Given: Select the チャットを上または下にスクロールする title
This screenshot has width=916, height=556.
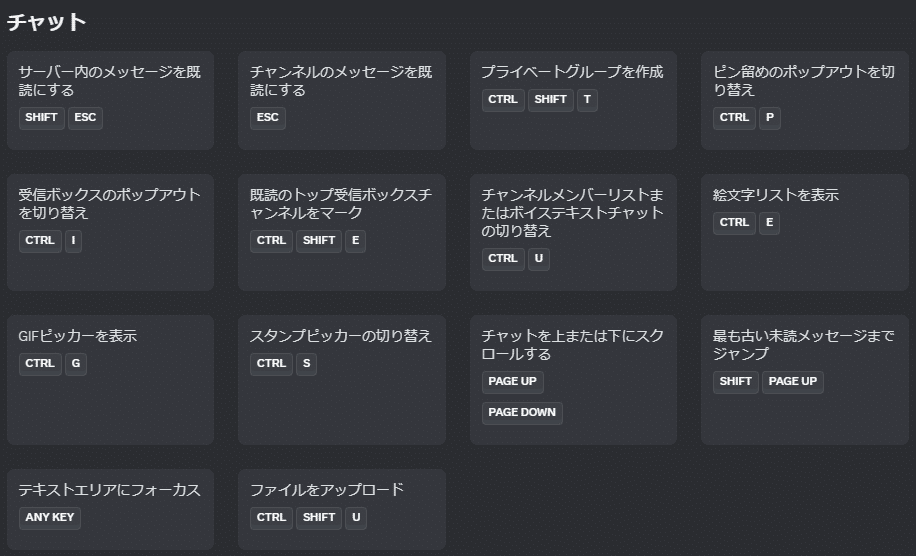Looking at the screenshot, I should [572, 345].
